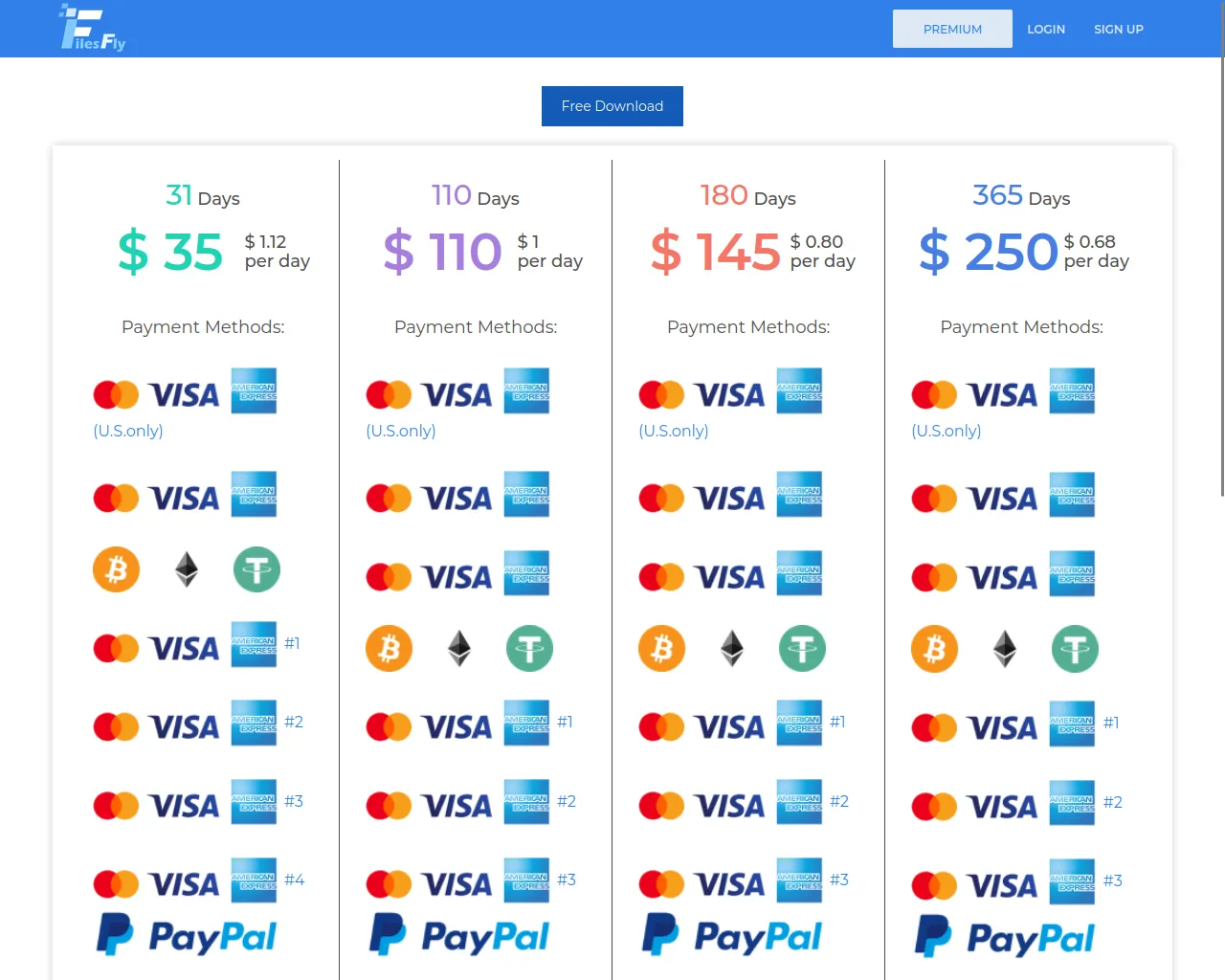Select Bitcoin payment in 31 Days plan
Viewport: 1225px width, 980px height.
click(x=117, y=570)
